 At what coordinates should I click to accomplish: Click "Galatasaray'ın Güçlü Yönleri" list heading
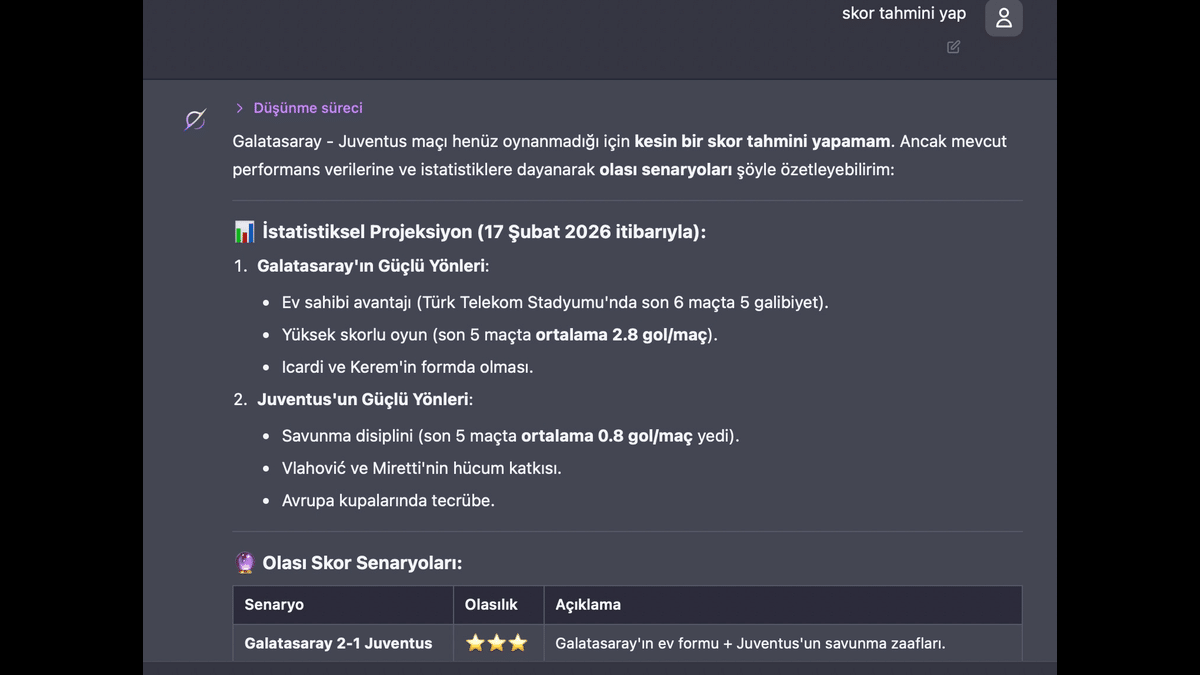[371, 266]
